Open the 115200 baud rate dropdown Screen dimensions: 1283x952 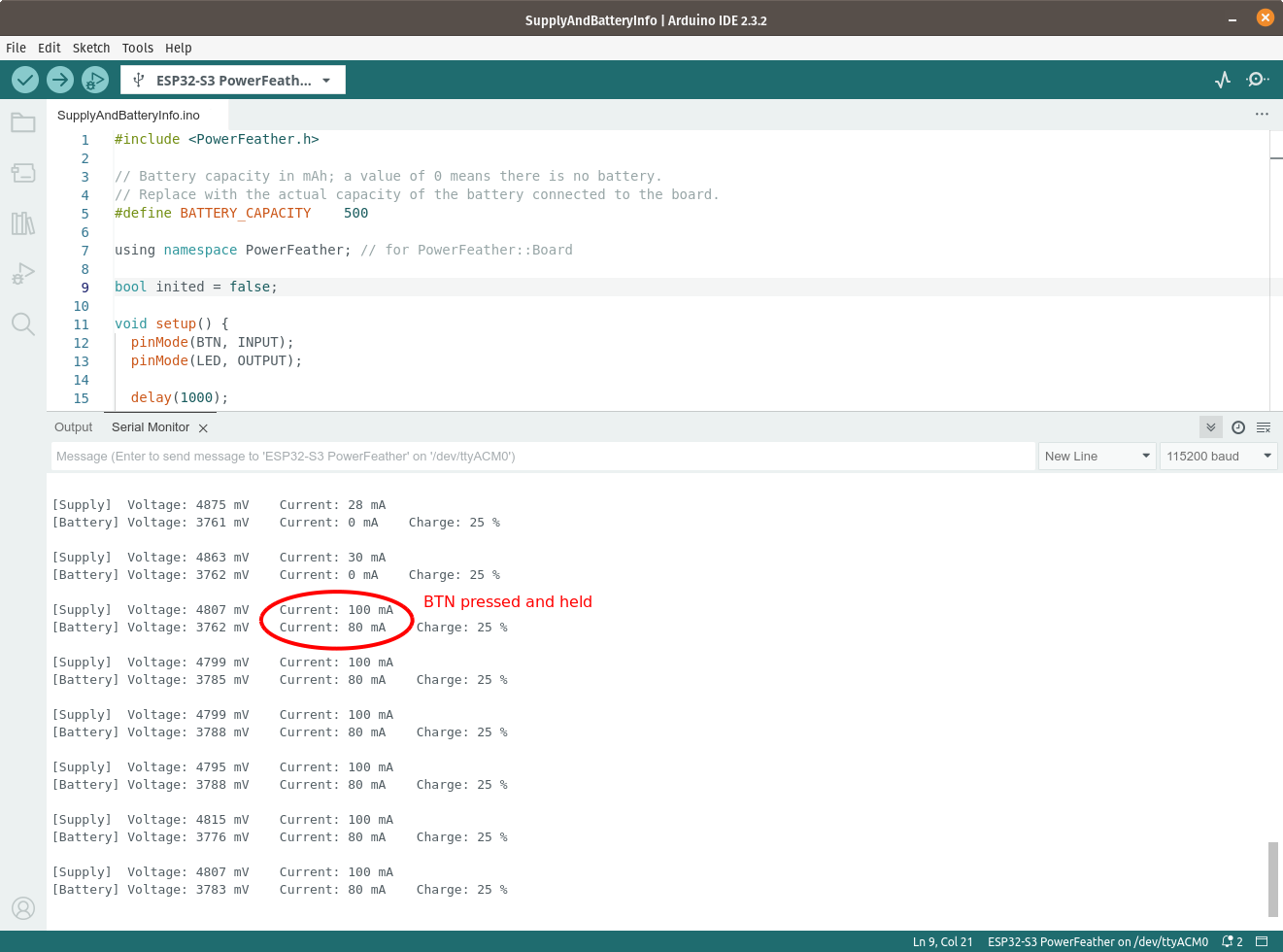coord(1218,456)
